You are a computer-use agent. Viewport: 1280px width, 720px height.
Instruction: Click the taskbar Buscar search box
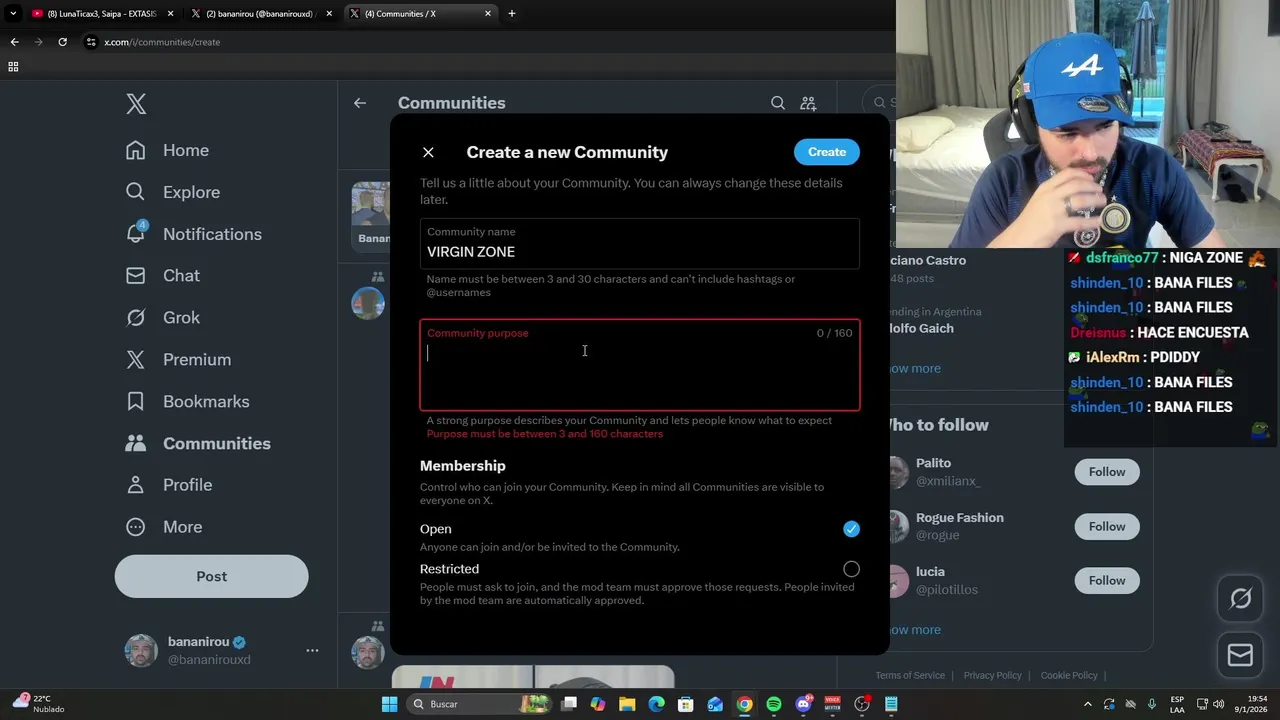[x=480, y=704]
